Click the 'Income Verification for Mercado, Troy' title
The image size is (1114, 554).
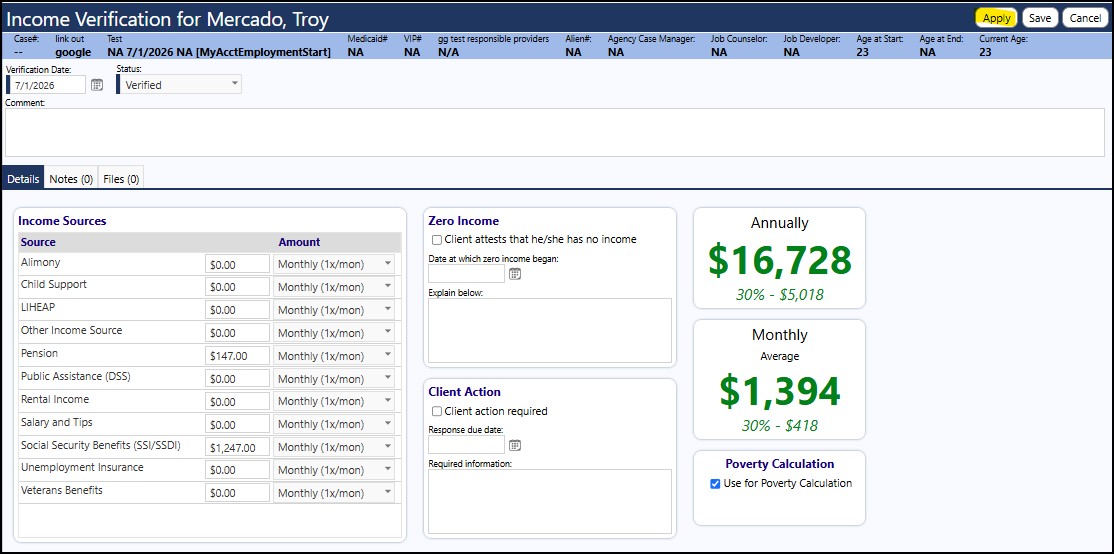click(x=168, y=19)
